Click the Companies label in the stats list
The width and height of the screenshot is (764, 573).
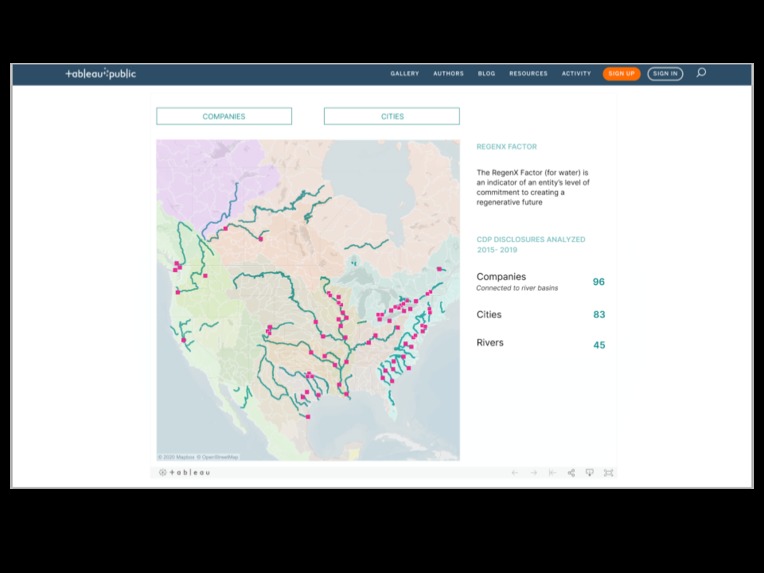click(x=501, y=277)
